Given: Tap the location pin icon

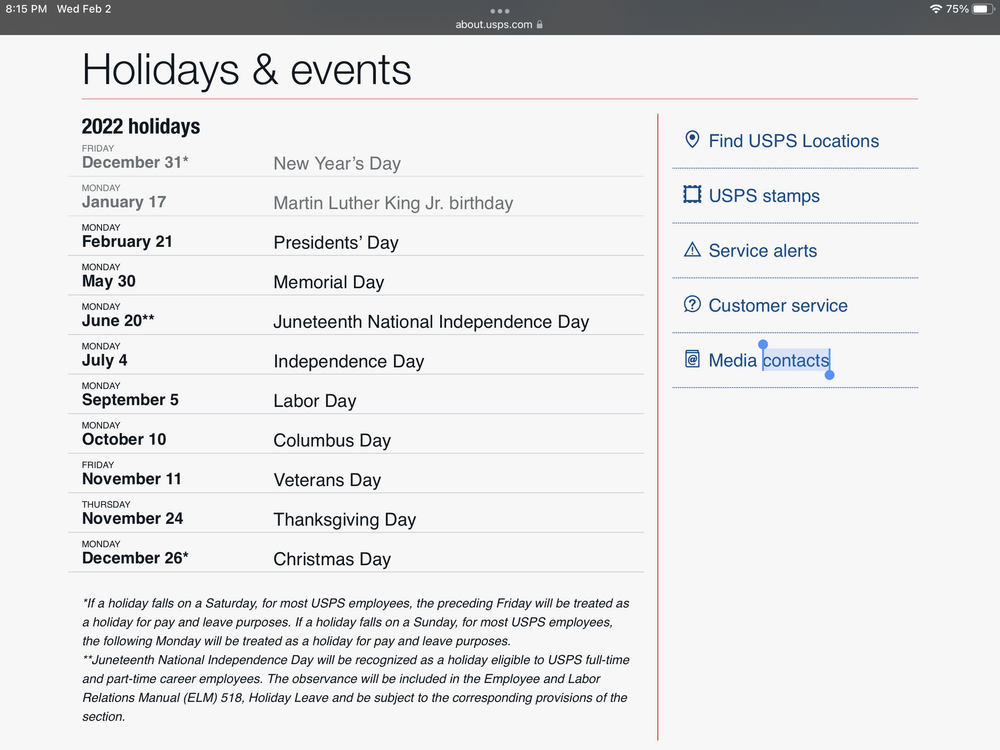Looking at the screenshot, I should [x=691, y=140].
